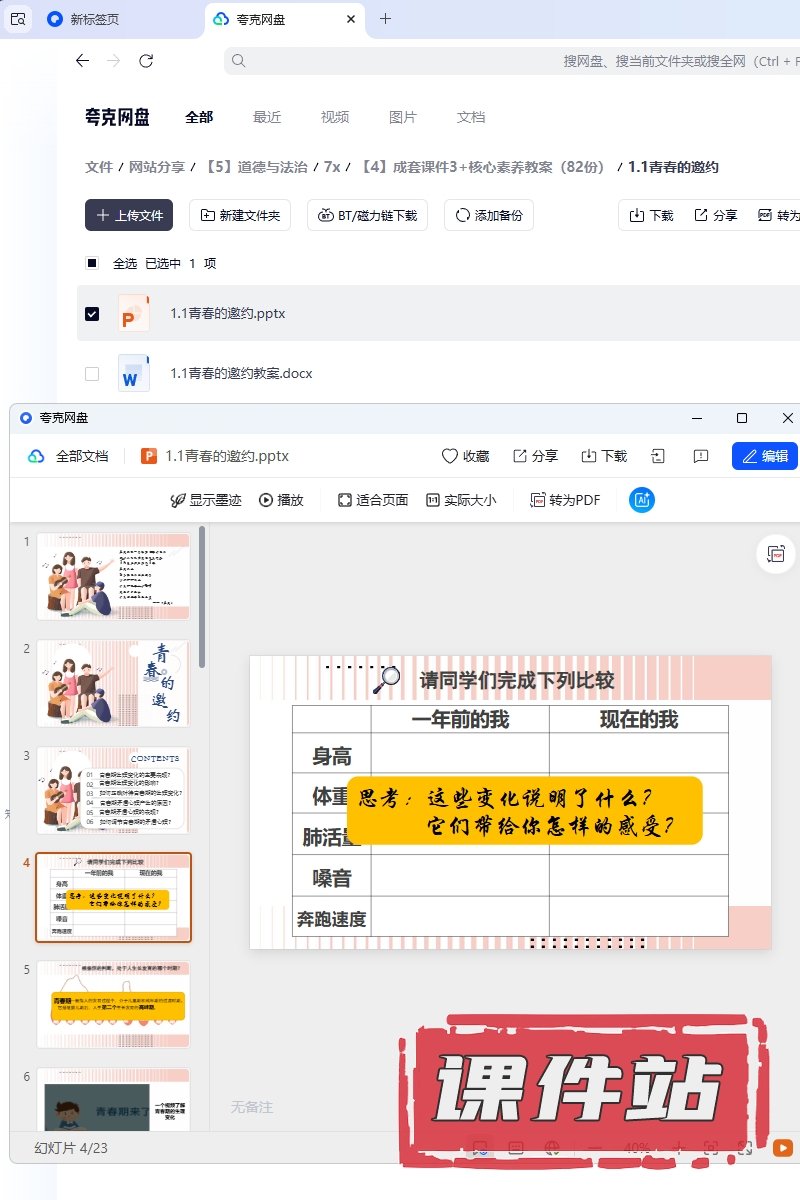Click the floating screenshot tool icon right of slide
800x1200 pixels.
tap(775, 554)
